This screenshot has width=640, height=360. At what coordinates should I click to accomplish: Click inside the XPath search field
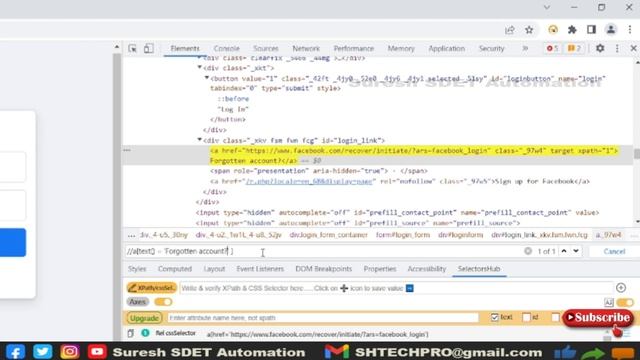pyautogui.click(x=322, y=251)
